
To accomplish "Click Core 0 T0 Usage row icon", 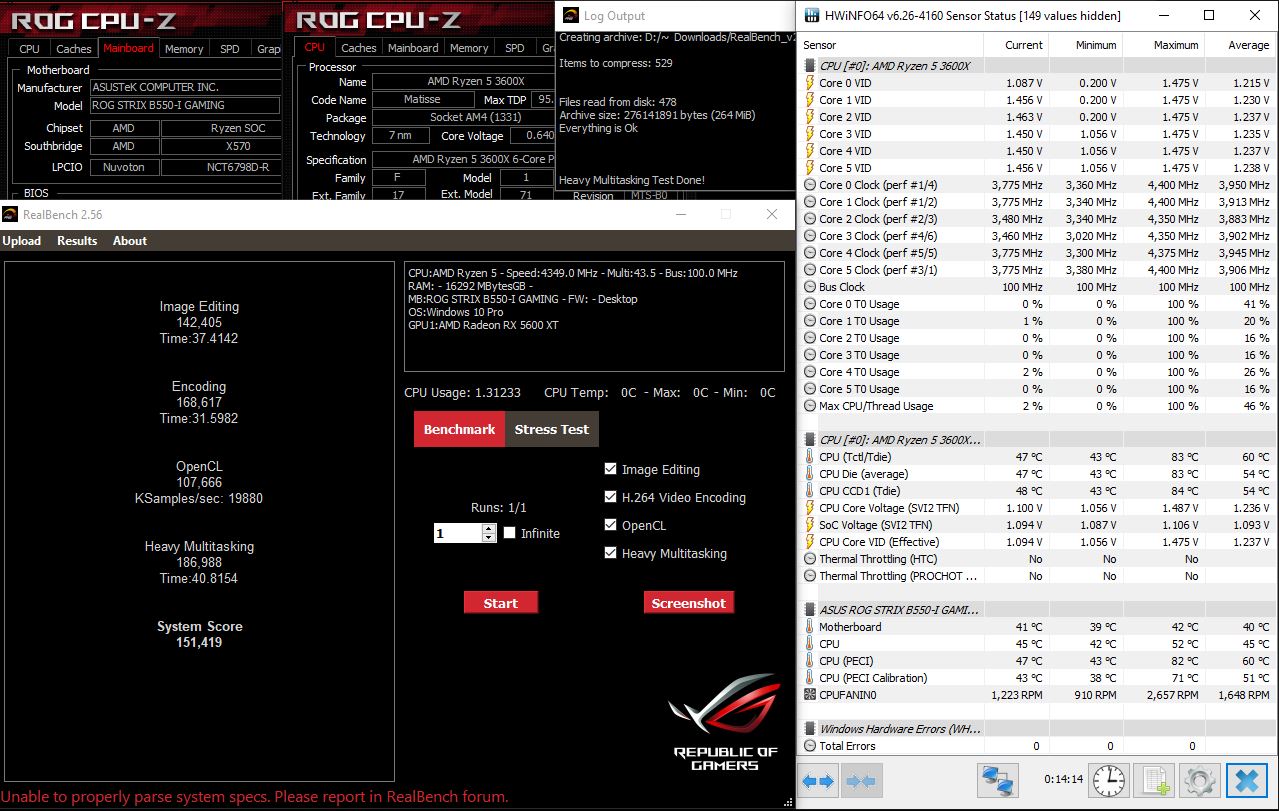I will [810, 304].
